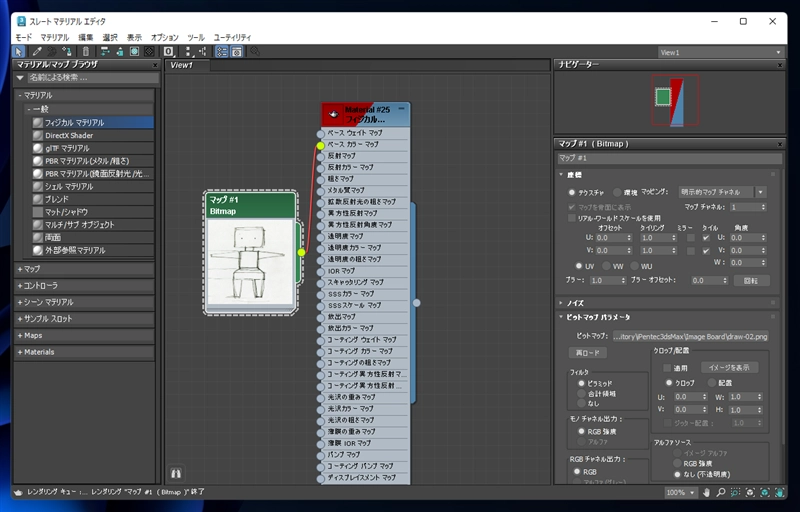Click Bitmap node sketch thumbnail
Screen dimensions: 800x512
(x=251, y=262)
